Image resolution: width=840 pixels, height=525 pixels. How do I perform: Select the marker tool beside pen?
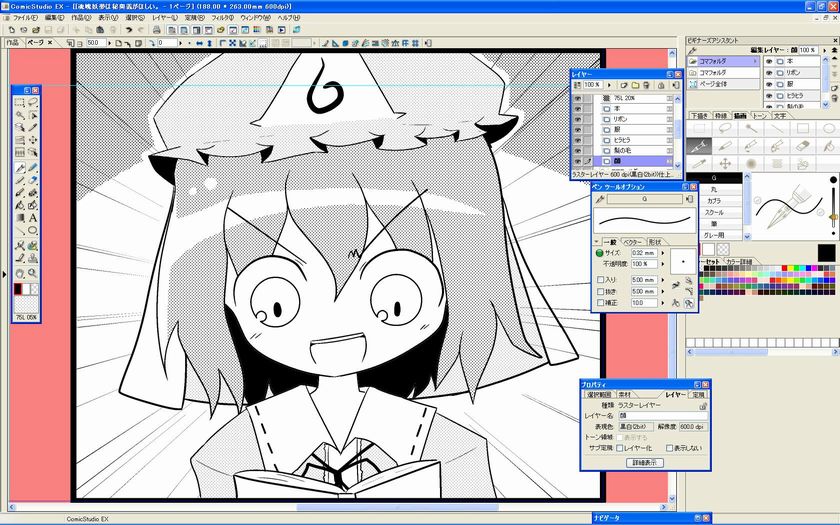click(33, 168)
